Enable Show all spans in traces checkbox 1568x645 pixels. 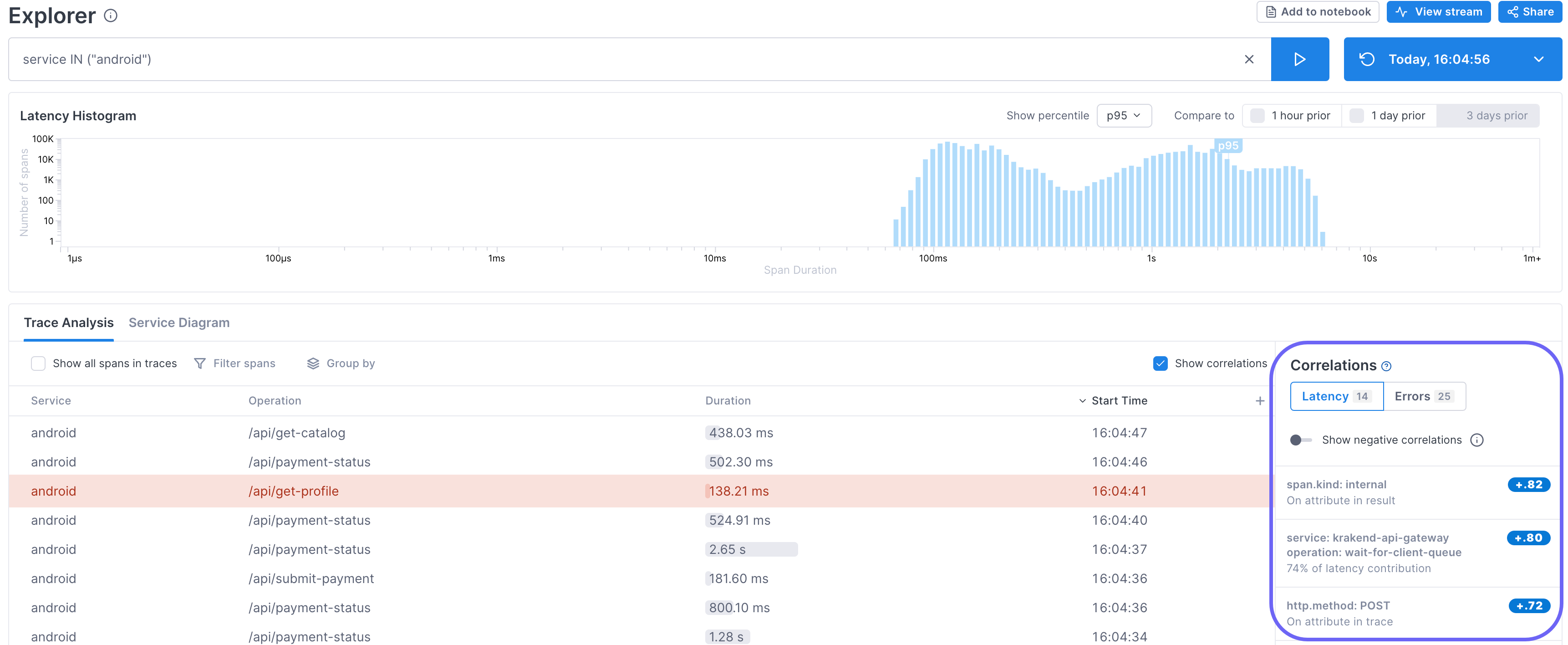pos(38,363)
